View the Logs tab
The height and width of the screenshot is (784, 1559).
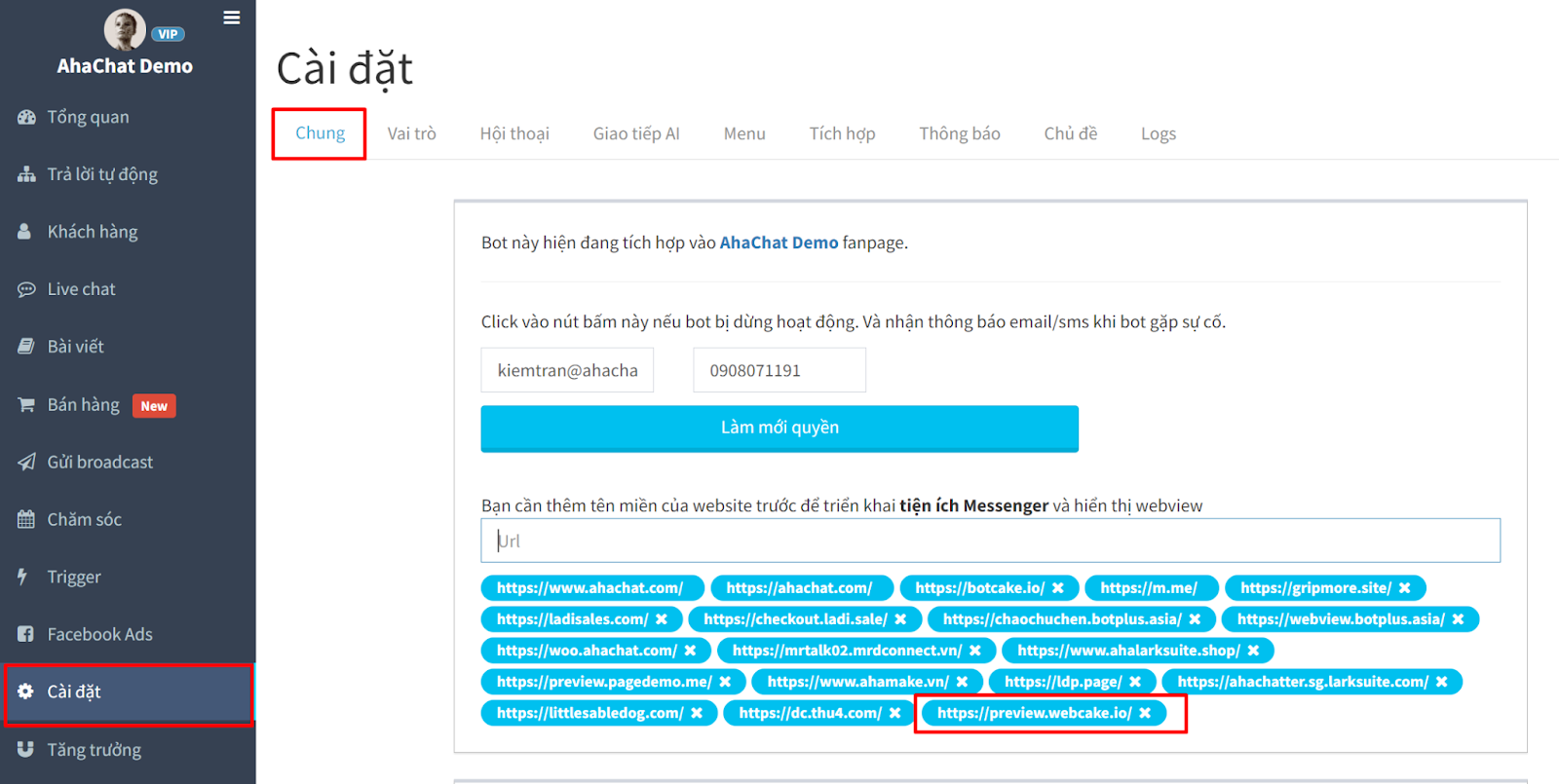click(1159, 133)
